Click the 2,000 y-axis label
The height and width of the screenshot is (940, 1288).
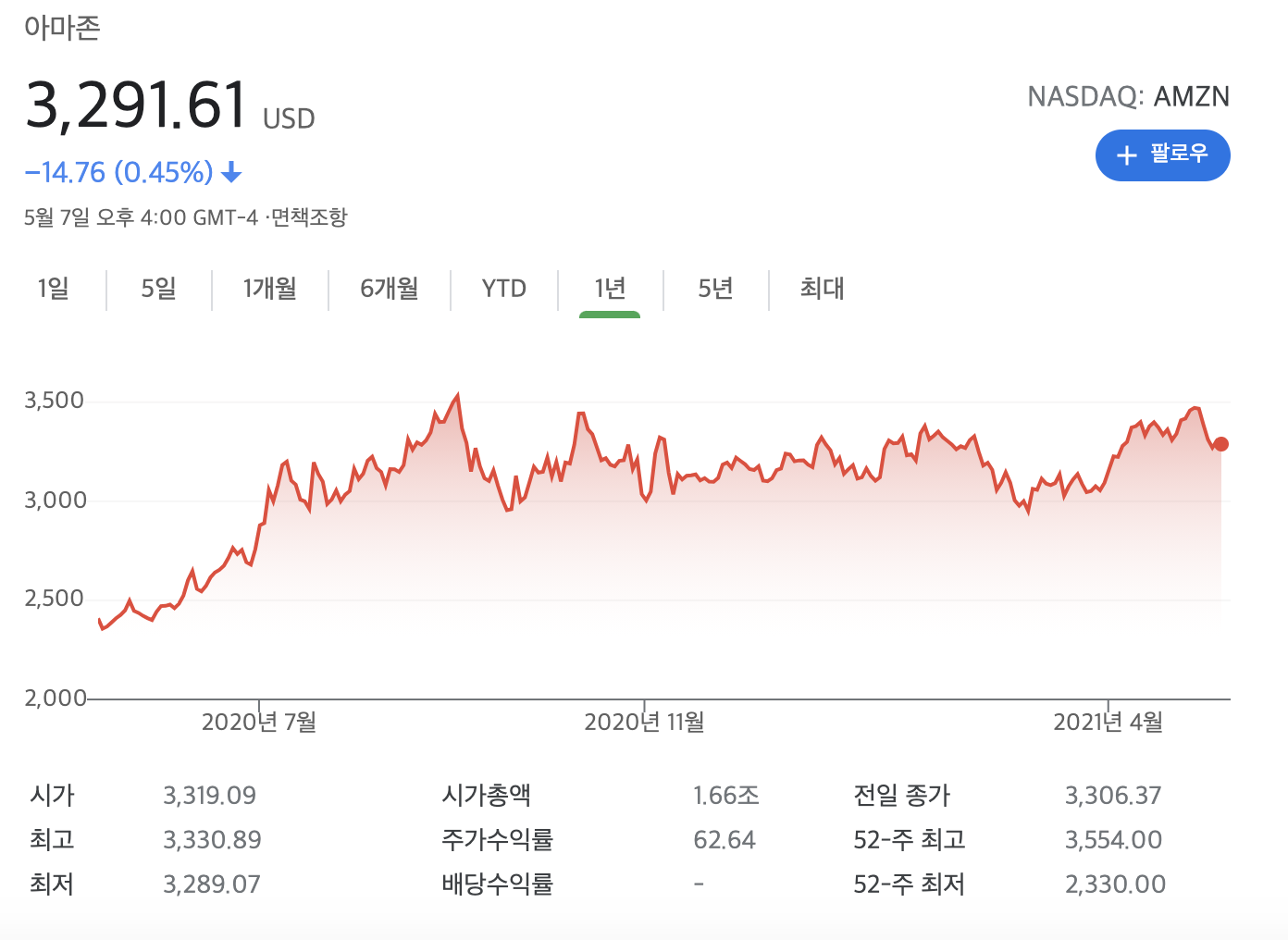(55, 699)
